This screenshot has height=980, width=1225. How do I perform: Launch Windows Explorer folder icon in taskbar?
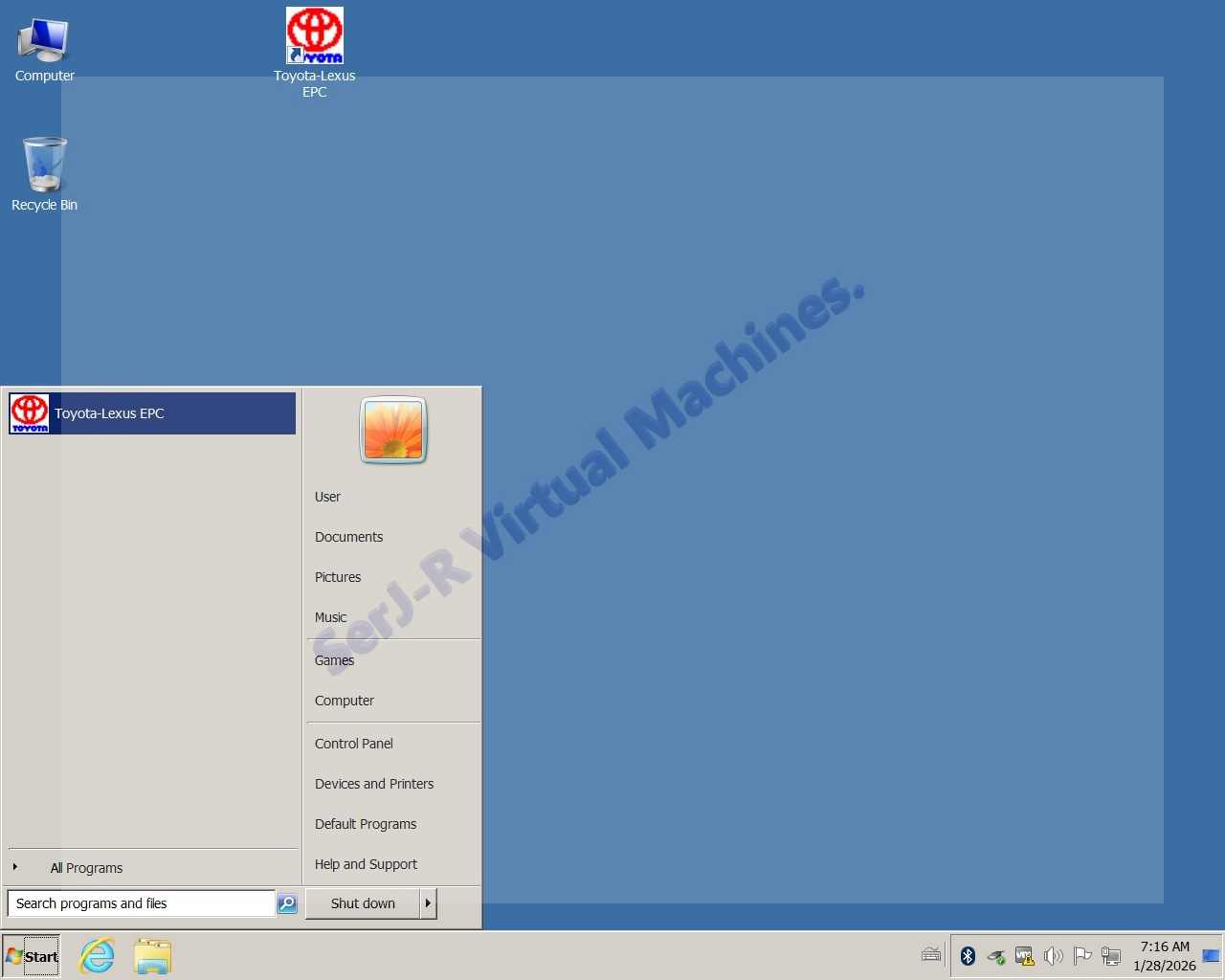(x=152, y=956)
